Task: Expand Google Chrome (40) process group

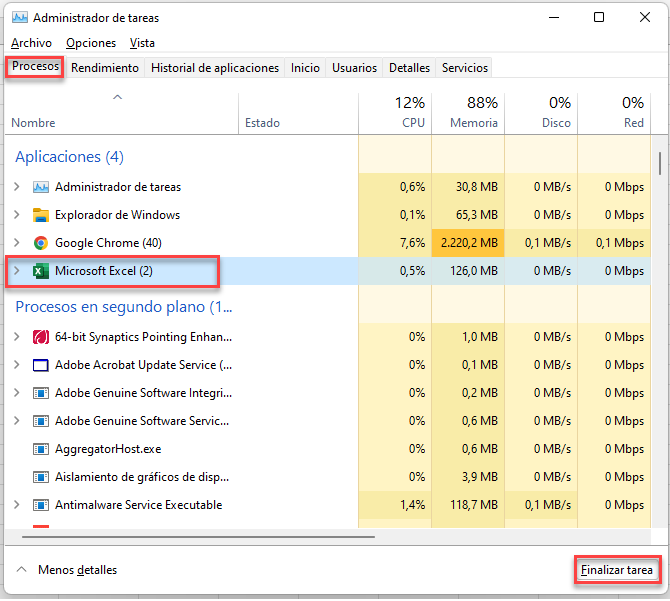Action: click(17, 243)
